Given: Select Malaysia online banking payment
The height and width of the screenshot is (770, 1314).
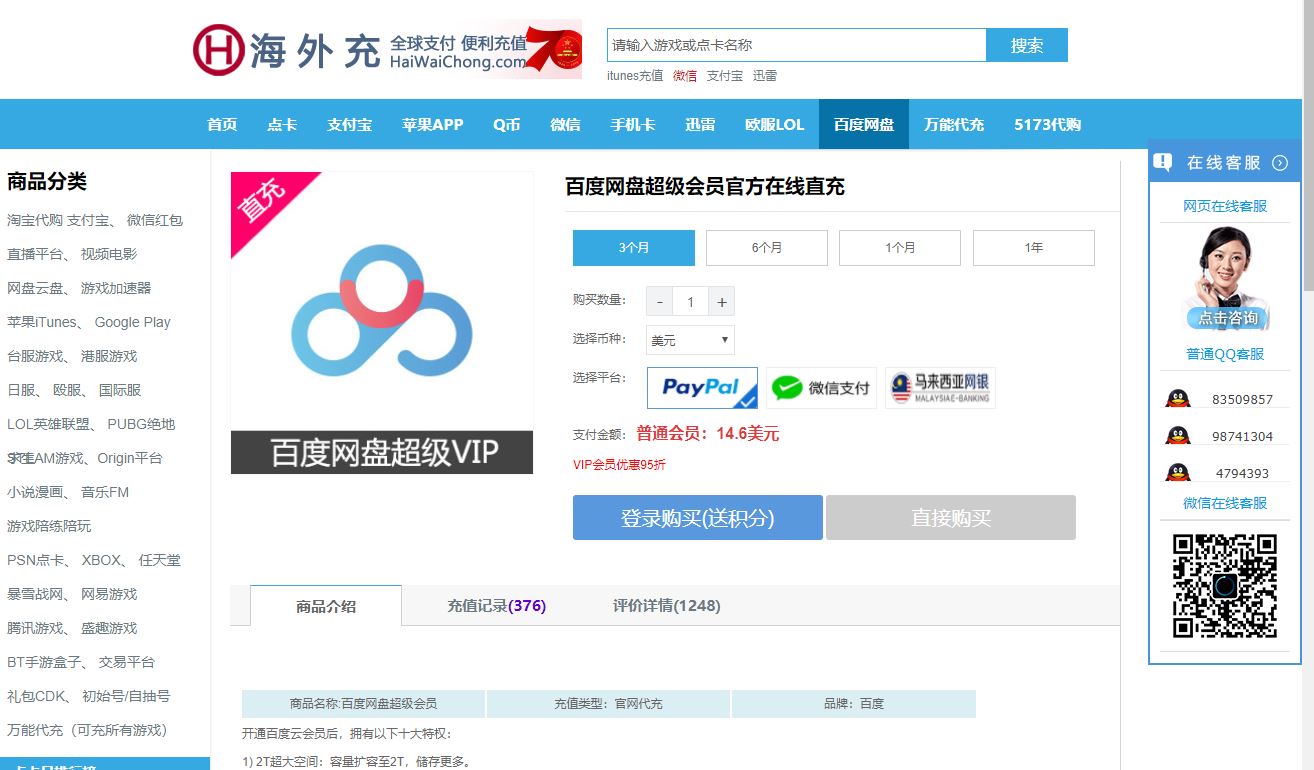Looking at the screenshot, I should pos(940,388).
